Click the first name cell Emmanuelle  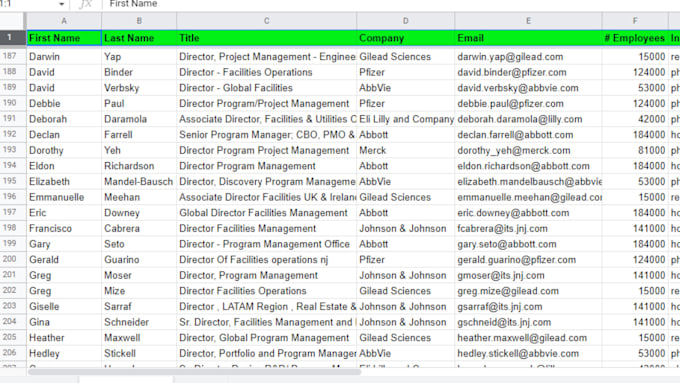click(64, 197)
